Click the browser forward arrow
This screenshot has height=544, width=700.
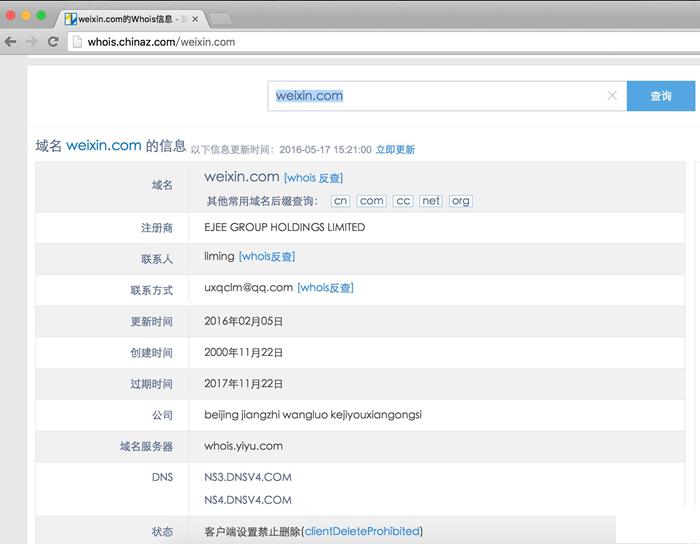[31, 42]
